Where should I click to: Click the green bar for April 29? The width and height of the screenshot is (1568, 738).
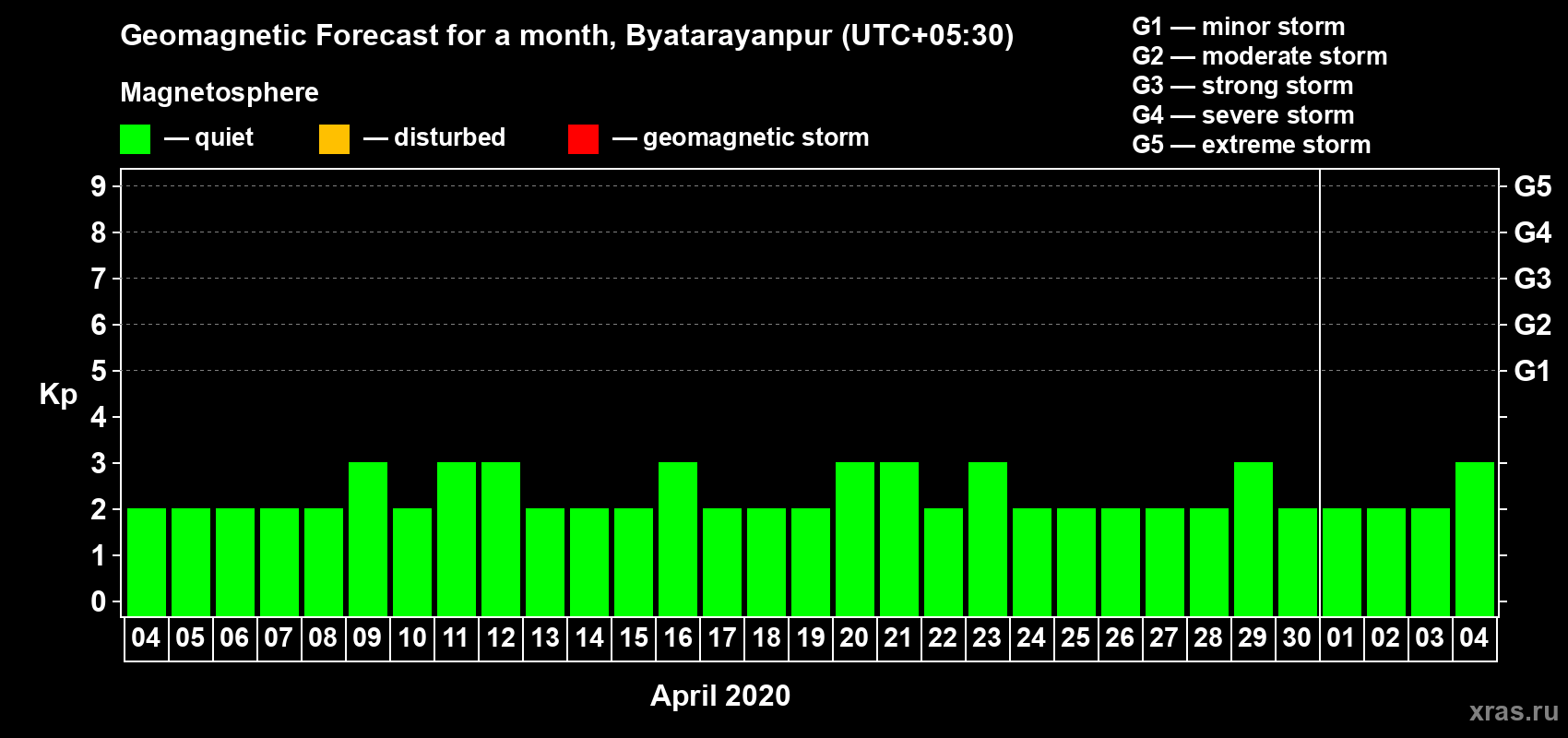(x=1253, y=539)
